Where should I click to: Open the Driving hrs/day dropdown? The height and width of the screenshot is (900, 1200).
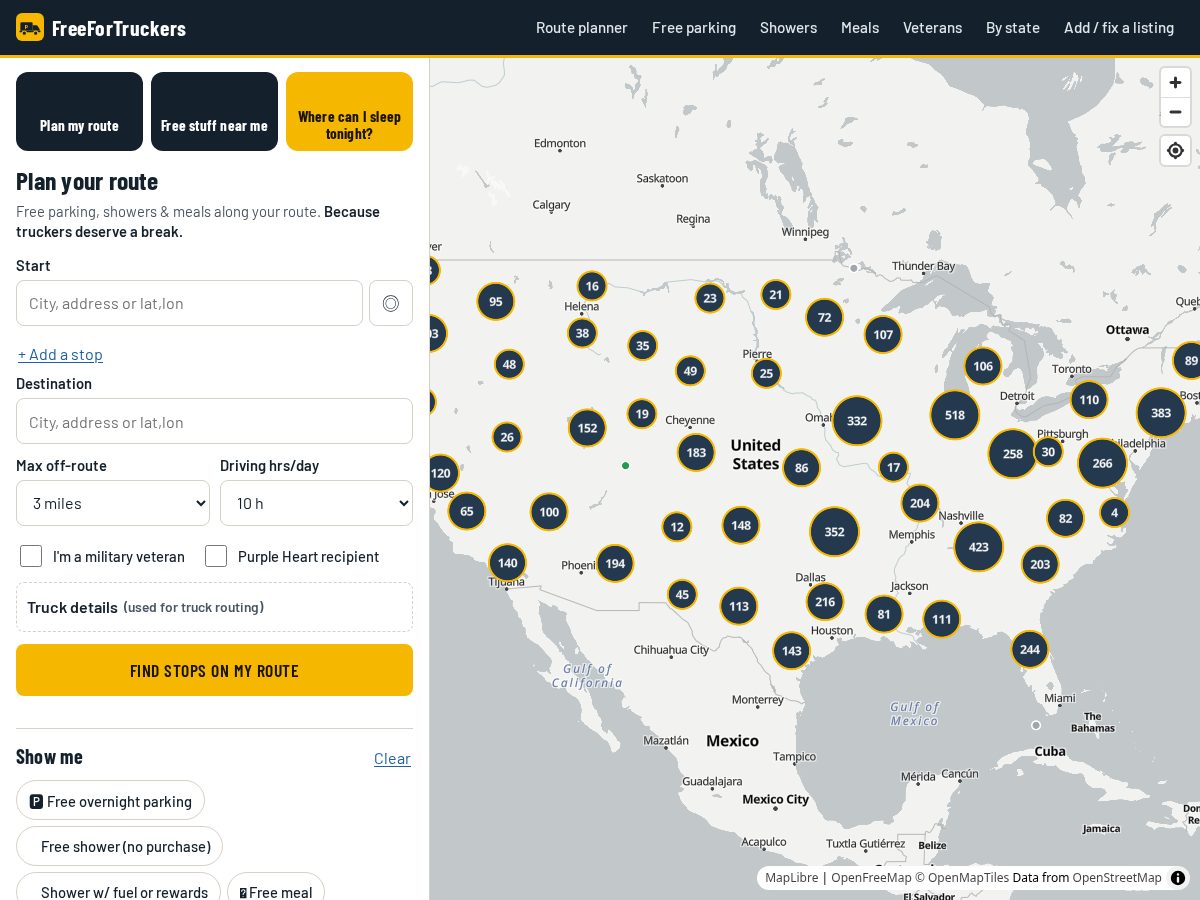click(316, 503)
